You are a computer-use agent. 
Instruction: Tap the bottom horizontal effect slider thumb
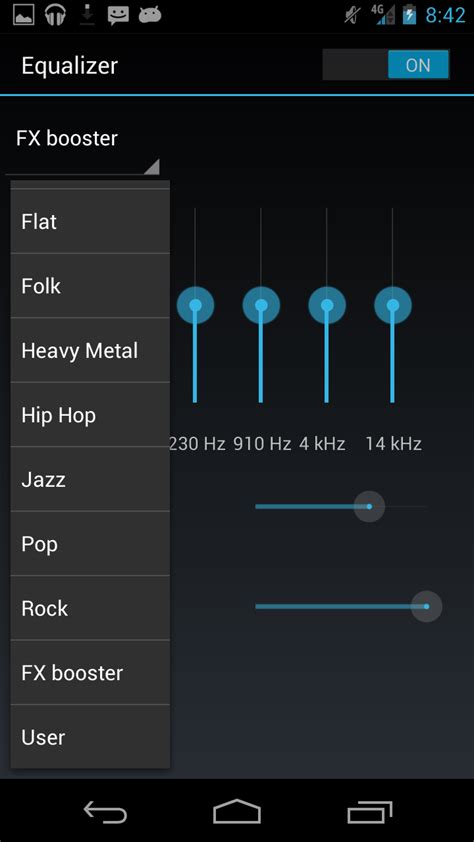pos(427,607)
